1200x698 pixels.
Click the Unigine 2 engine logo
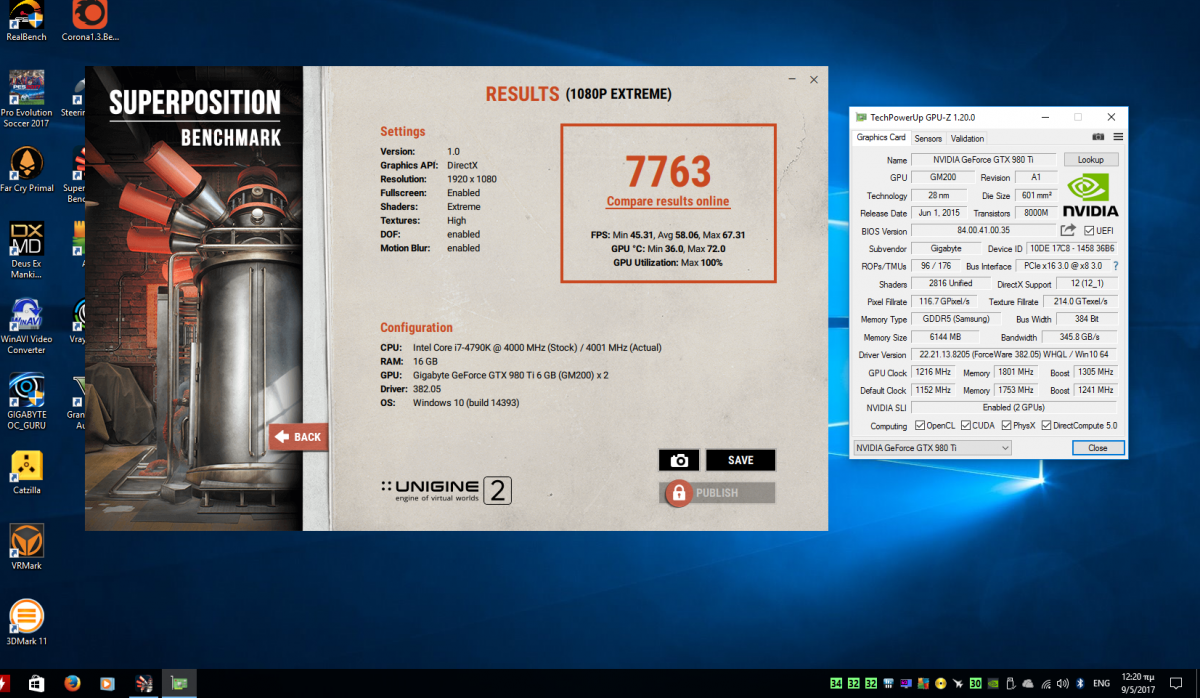coord(447,490)
